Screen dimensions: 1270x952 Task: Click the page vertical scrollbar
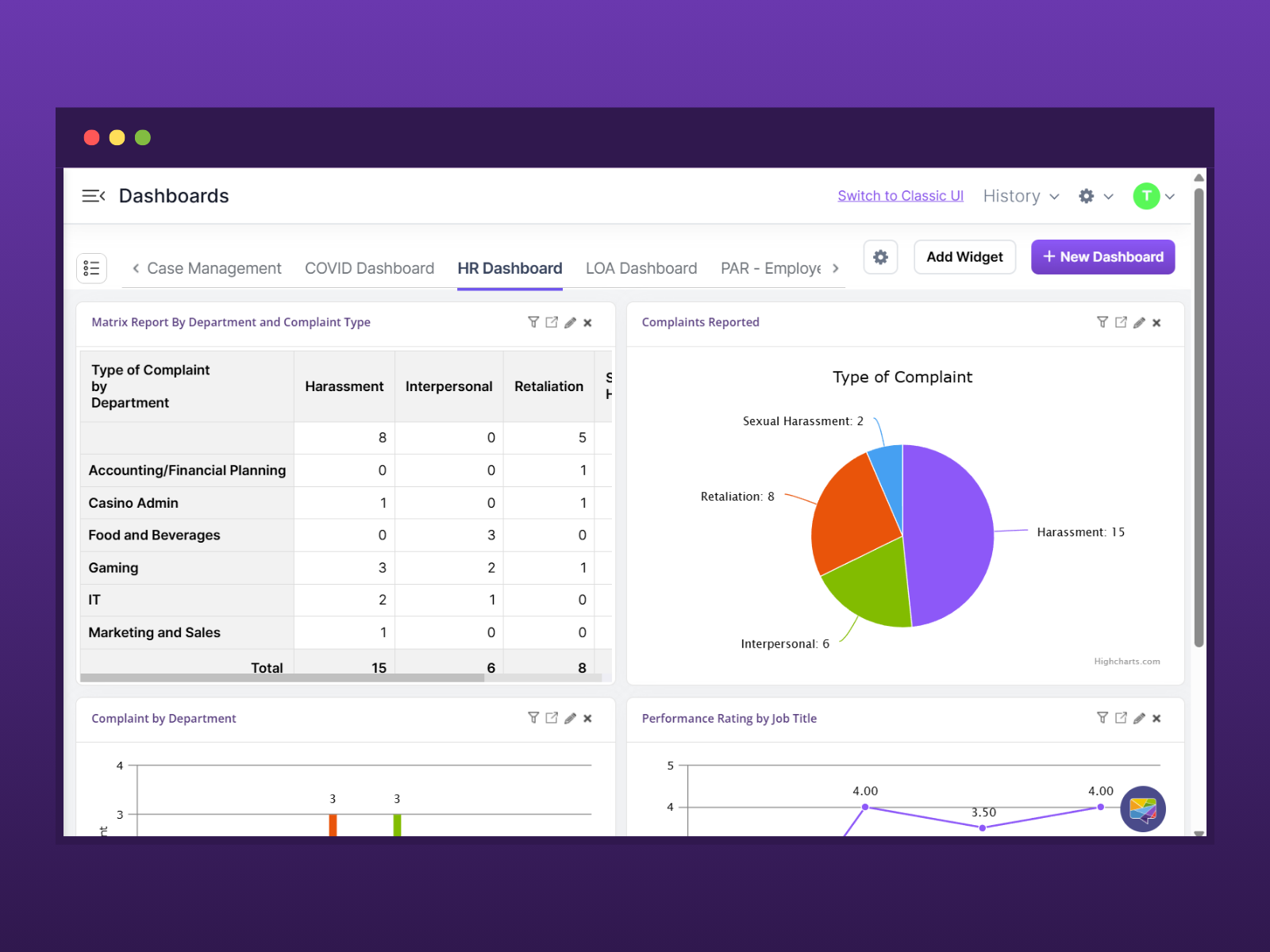[1199, 416]
